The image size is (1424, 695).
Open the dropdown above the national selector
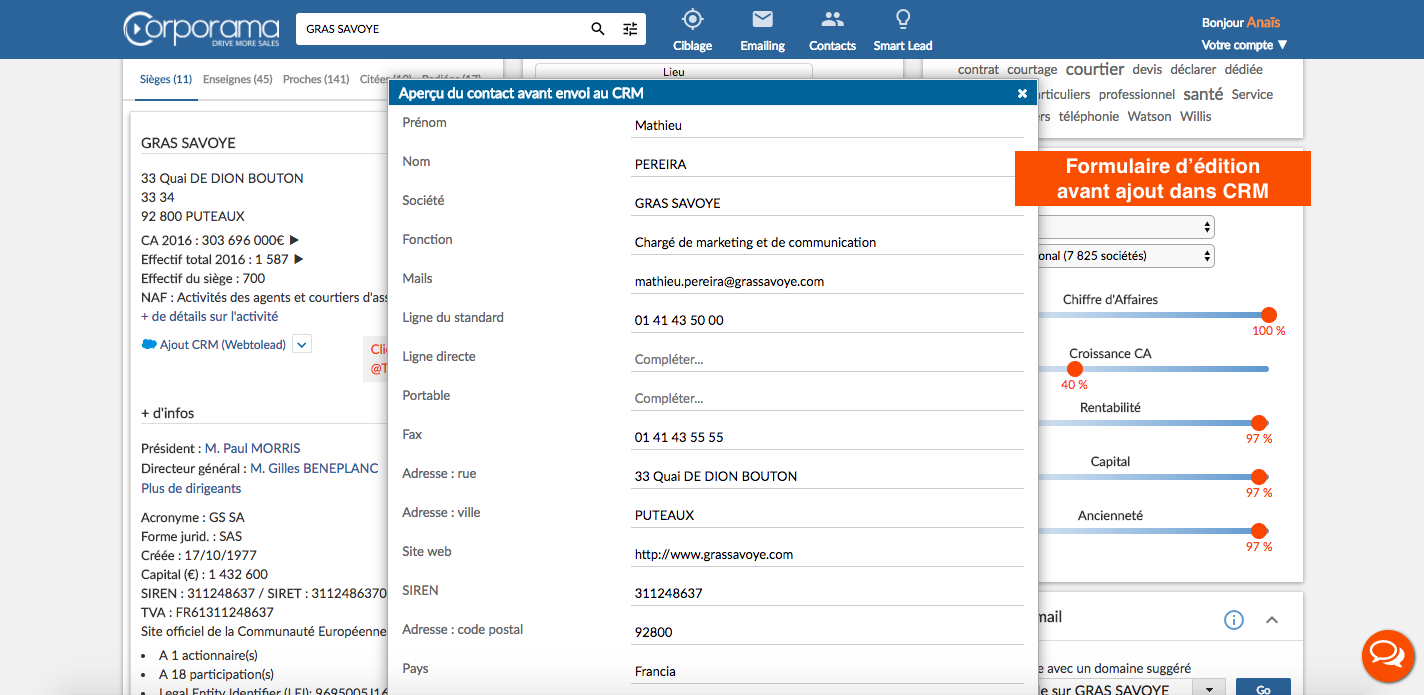(x=1125, y=227)
